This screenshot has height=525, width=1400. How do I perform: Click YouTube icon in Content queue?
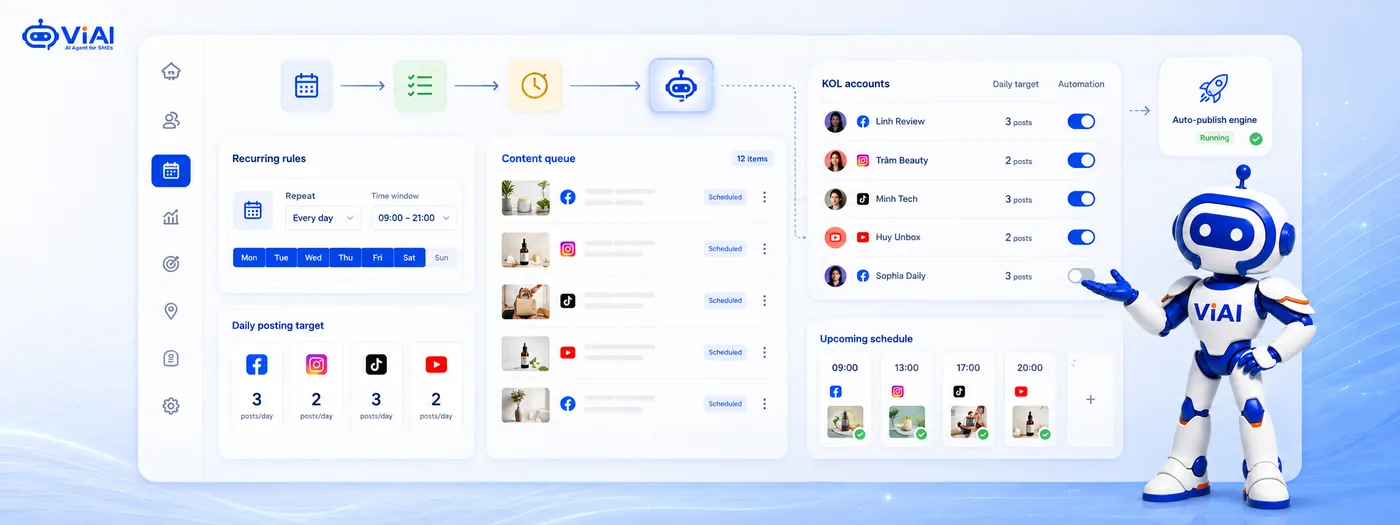pos(568,352)
